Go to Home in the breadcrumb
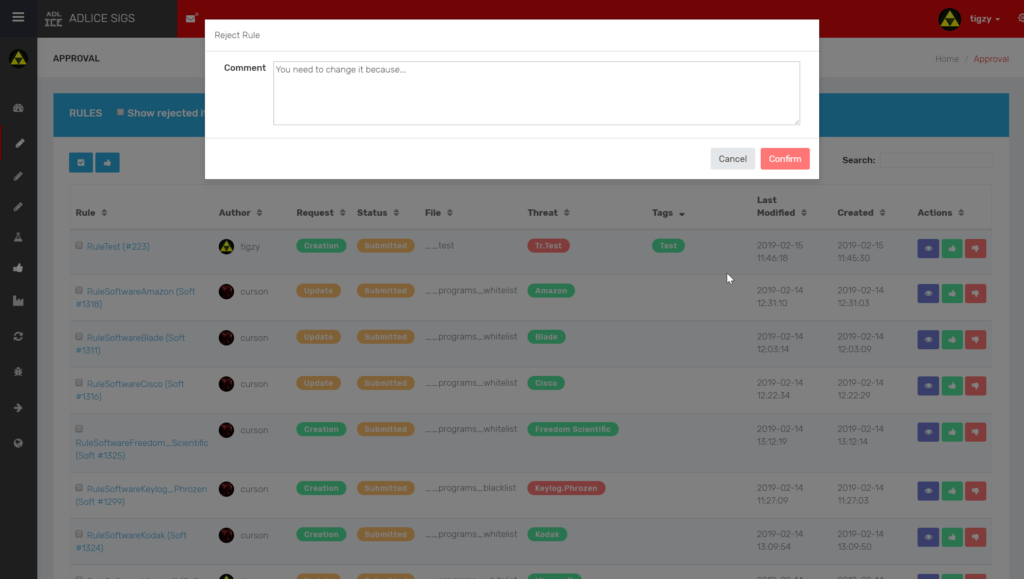 tap(946, 59)
